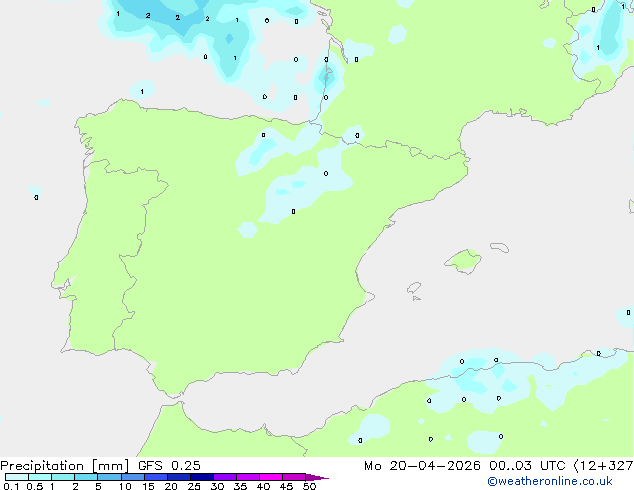Click the legend label "20"

pos(171,486)
